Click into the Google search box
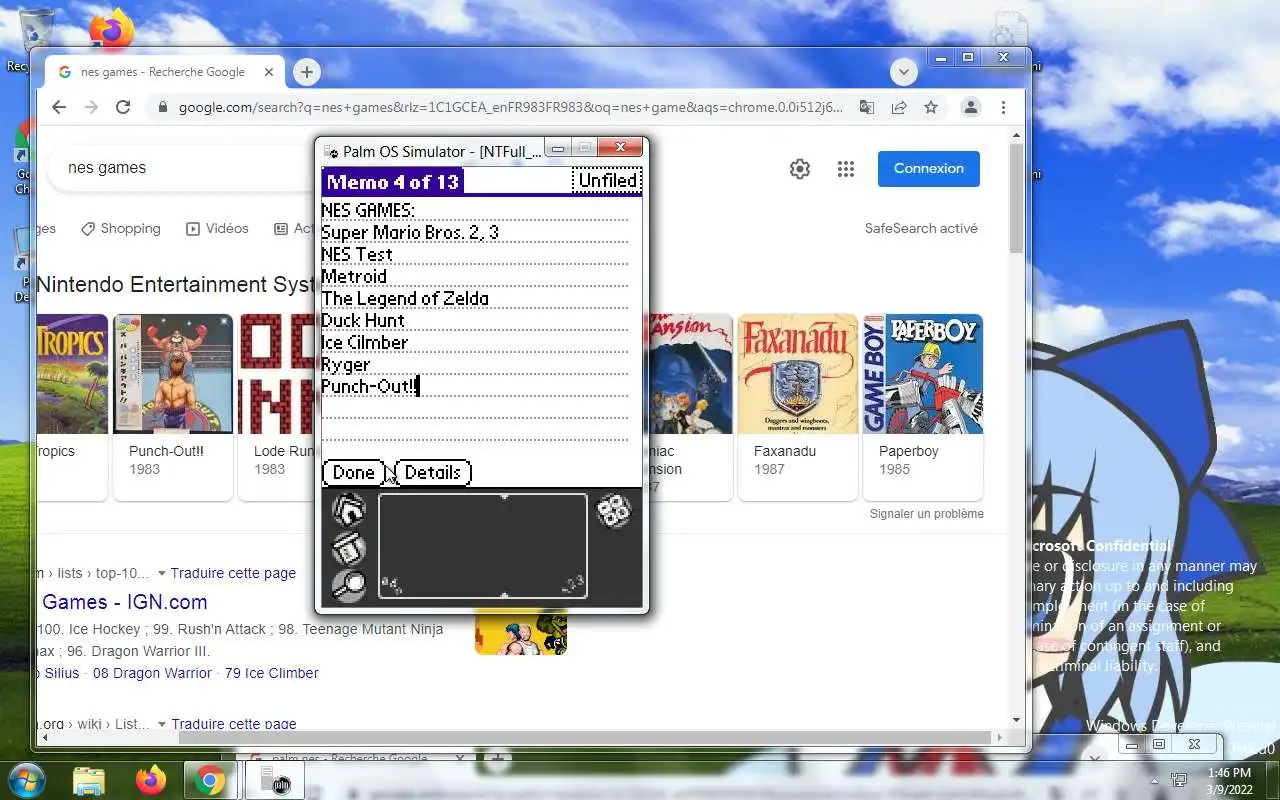This screenshot has width=1280, height=800. (180, 168)
